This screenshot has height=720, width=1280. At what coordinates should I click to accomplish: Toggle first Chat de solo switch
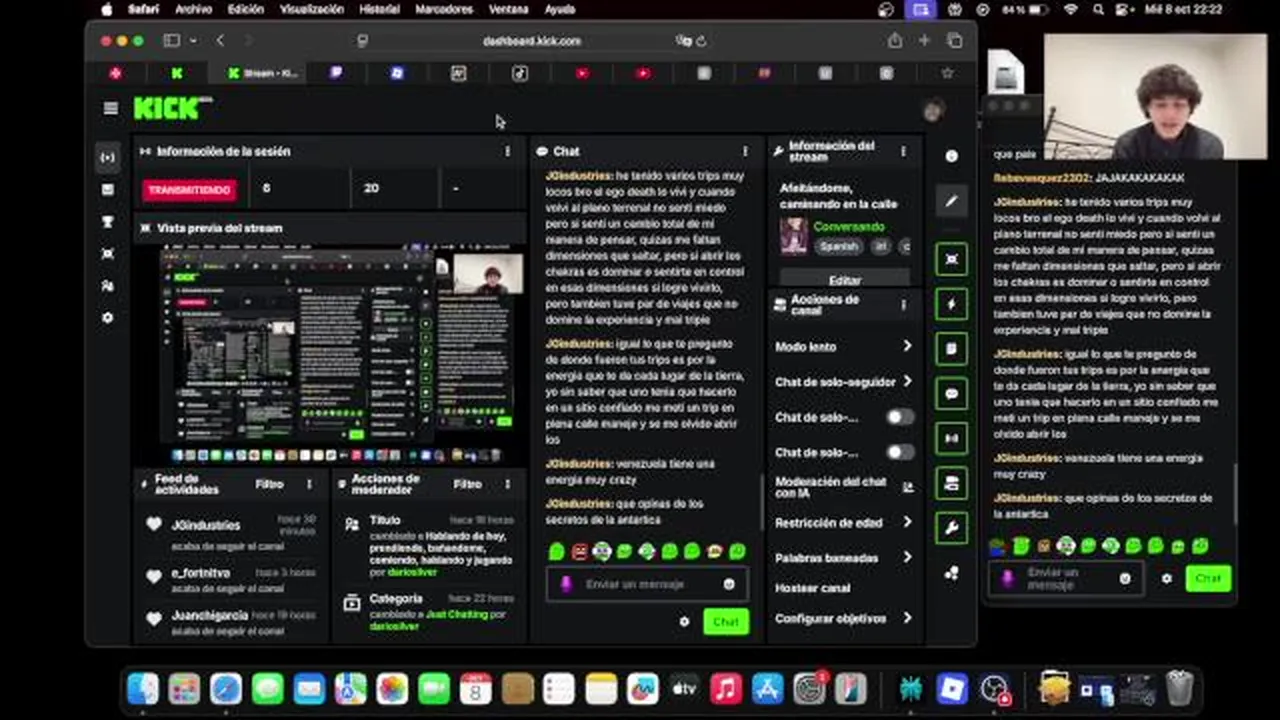899,417
